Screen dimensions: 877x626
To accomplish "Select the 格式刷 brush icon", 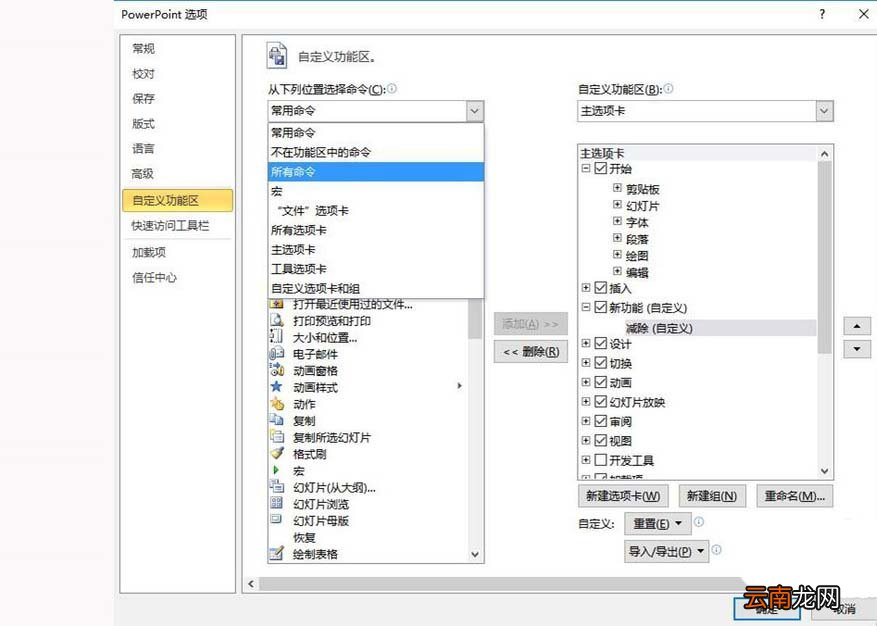I will 276,453.
